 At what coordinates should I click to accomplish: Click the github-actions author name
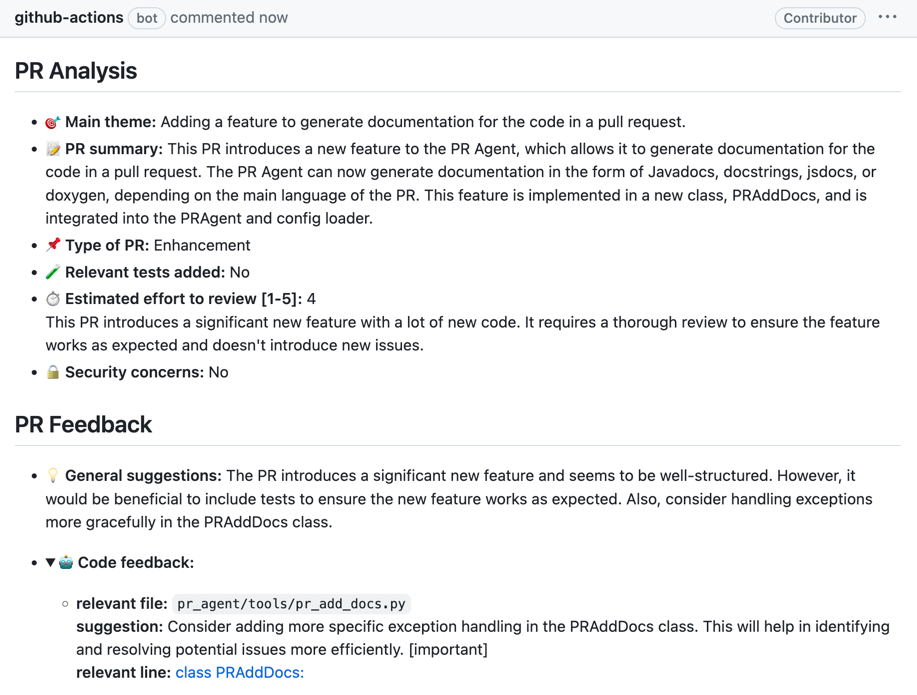tap(69, 18)
